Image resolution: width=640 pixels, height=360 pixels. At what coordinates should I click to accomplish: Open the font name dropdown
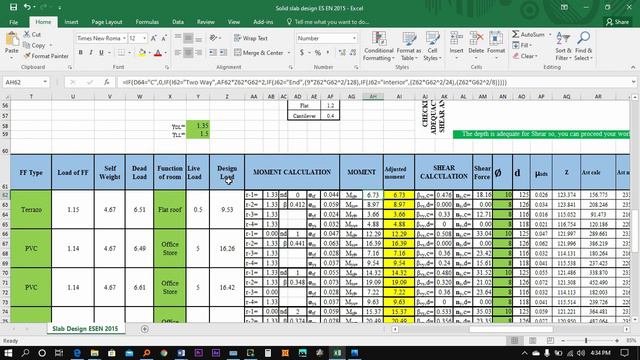(x=124, y=38)
